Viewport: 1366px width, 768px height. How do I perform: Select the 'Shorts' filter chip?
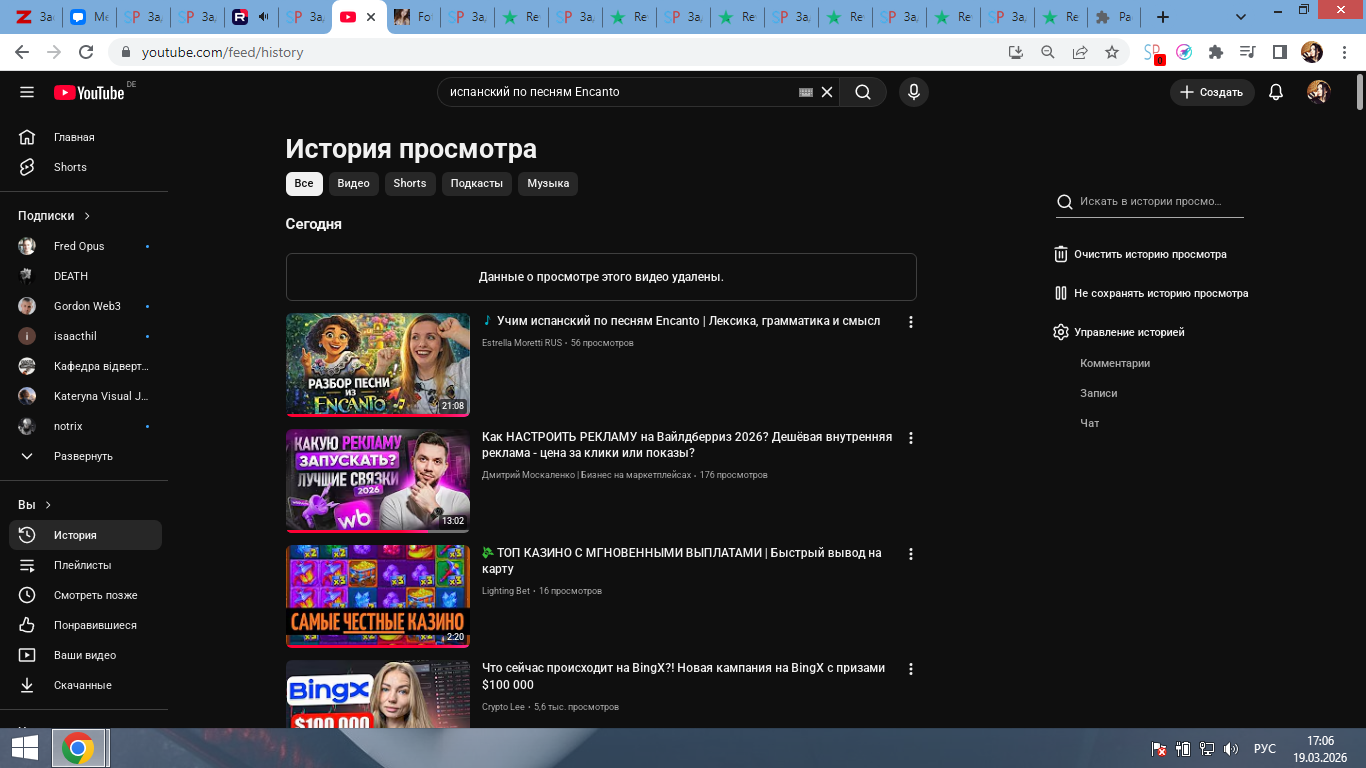coord(410,183)
